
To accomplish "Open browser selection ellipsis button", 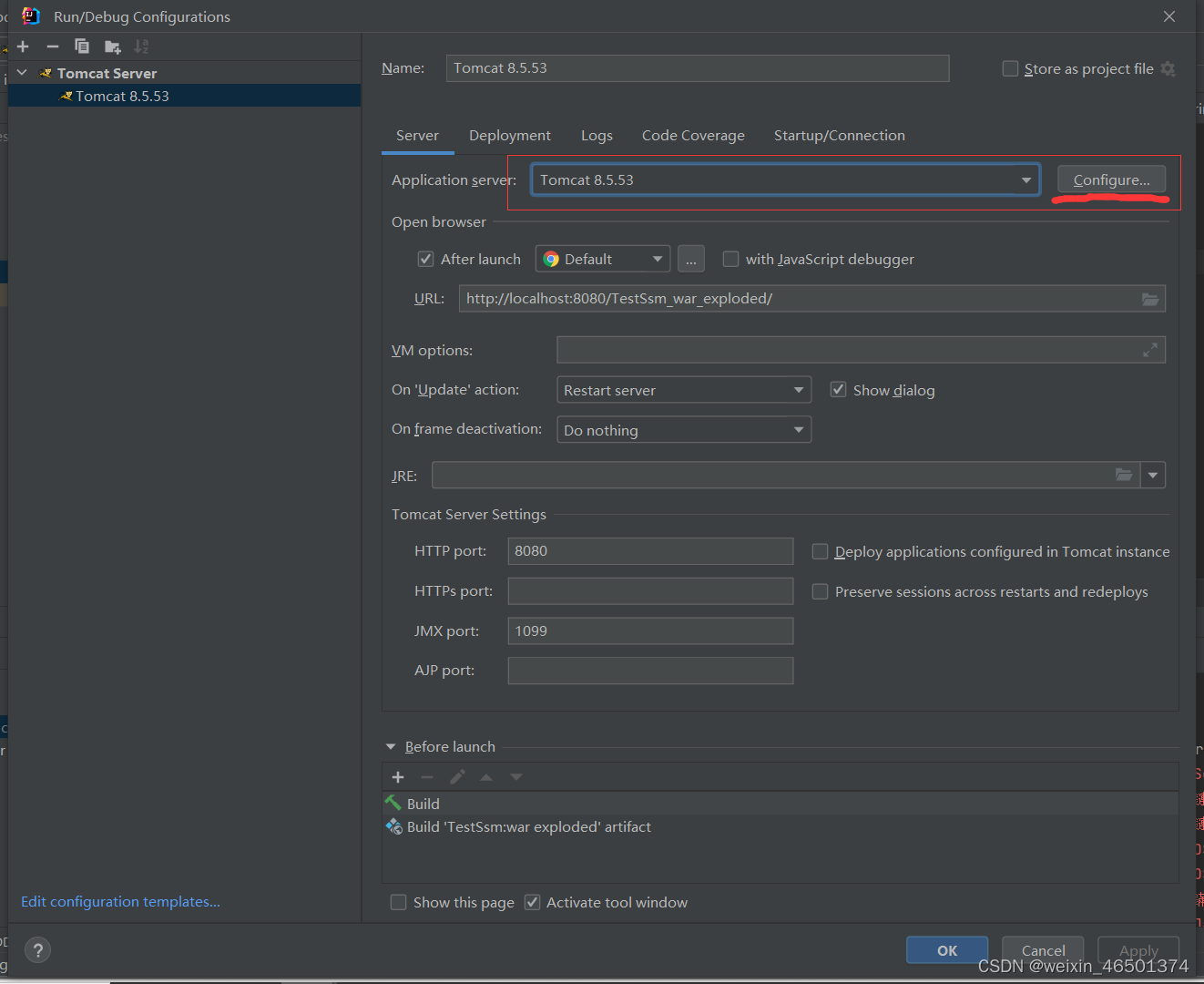I will point(691,260).
